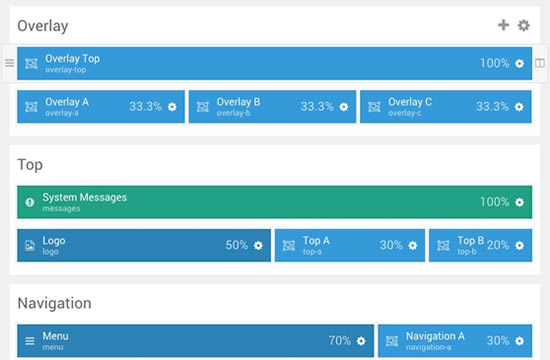Open Overlay Top particle settings gear
This screenshot has width=550, height=360.
point(519,64)
